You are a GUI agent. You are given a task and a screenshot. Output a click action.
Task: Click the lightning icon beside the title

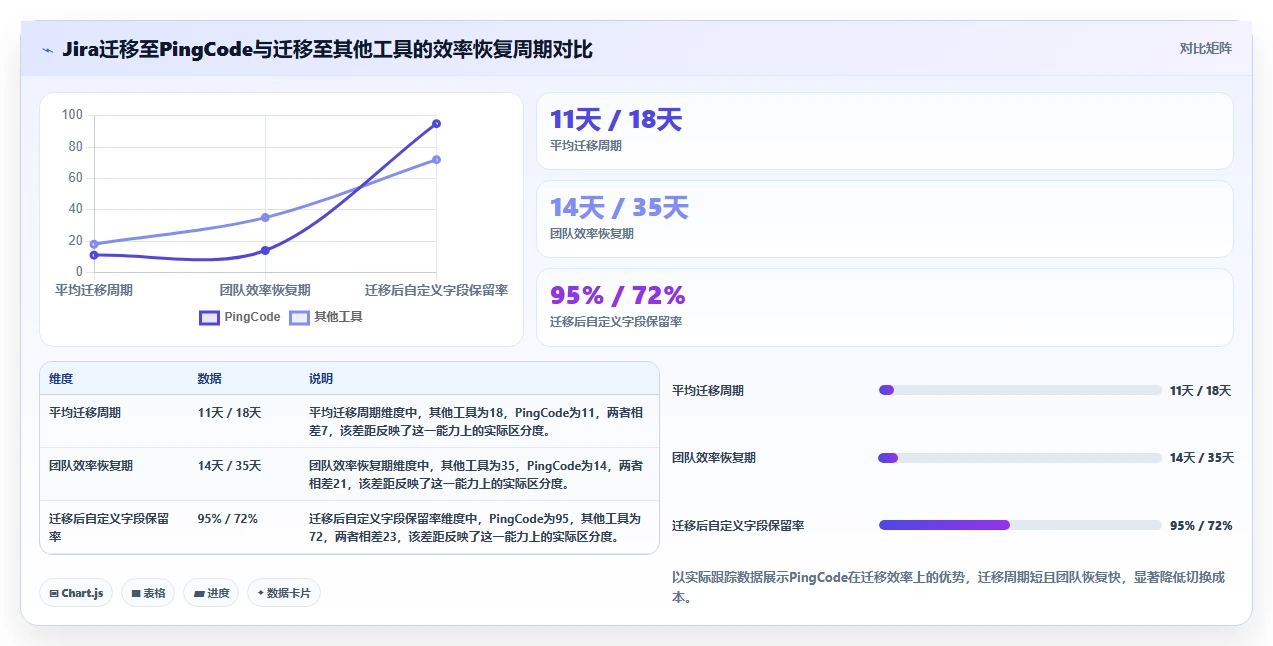click(x=47, y=50)
